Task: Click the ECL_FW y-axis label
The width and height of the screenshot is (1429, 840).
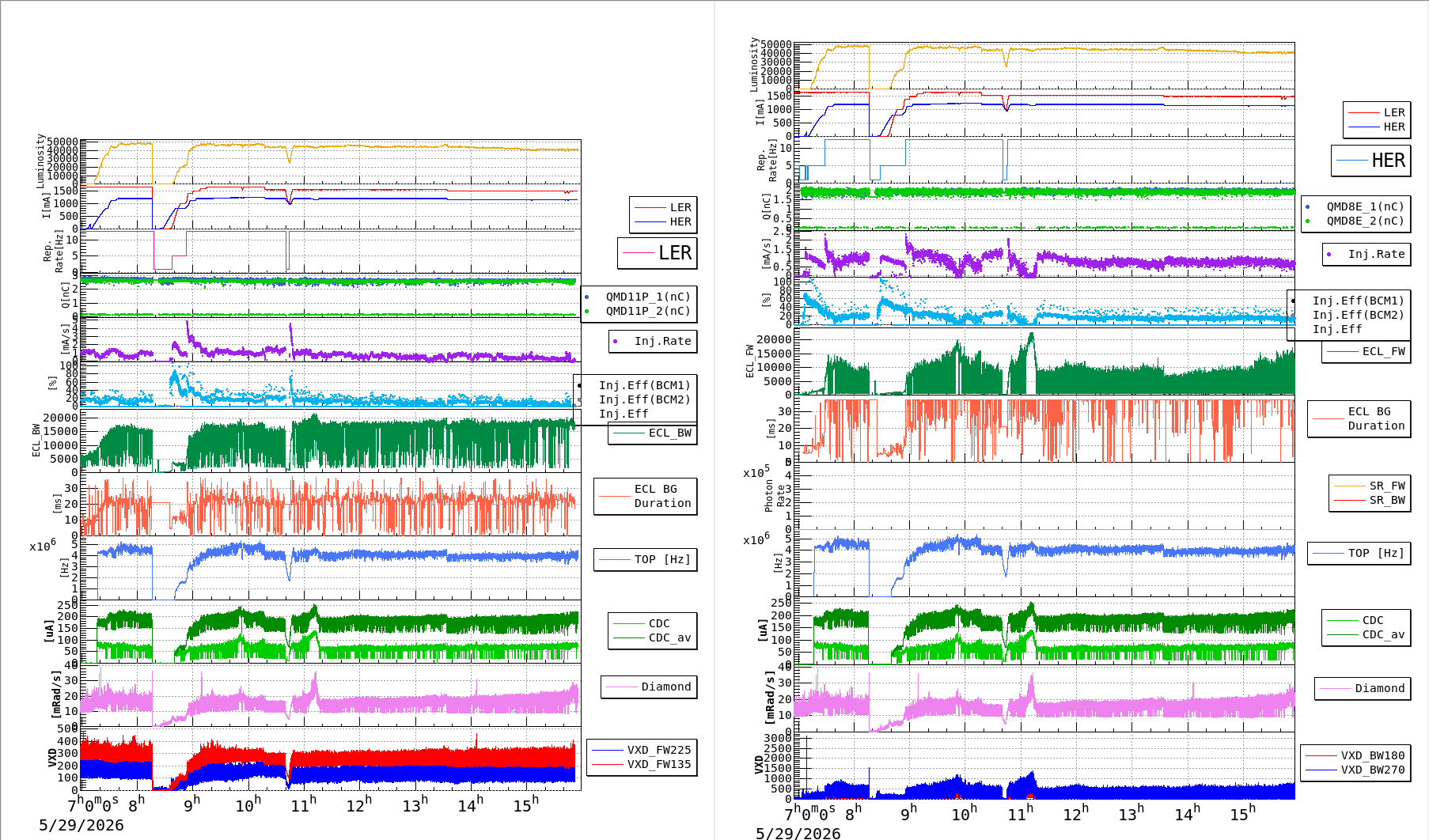Action: click(750, 361)
